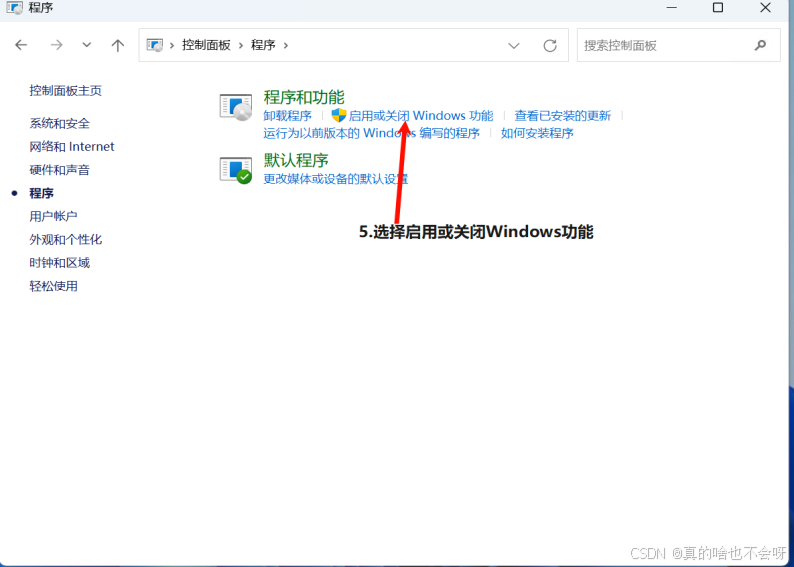Close the 程序 window

[765, 8]
